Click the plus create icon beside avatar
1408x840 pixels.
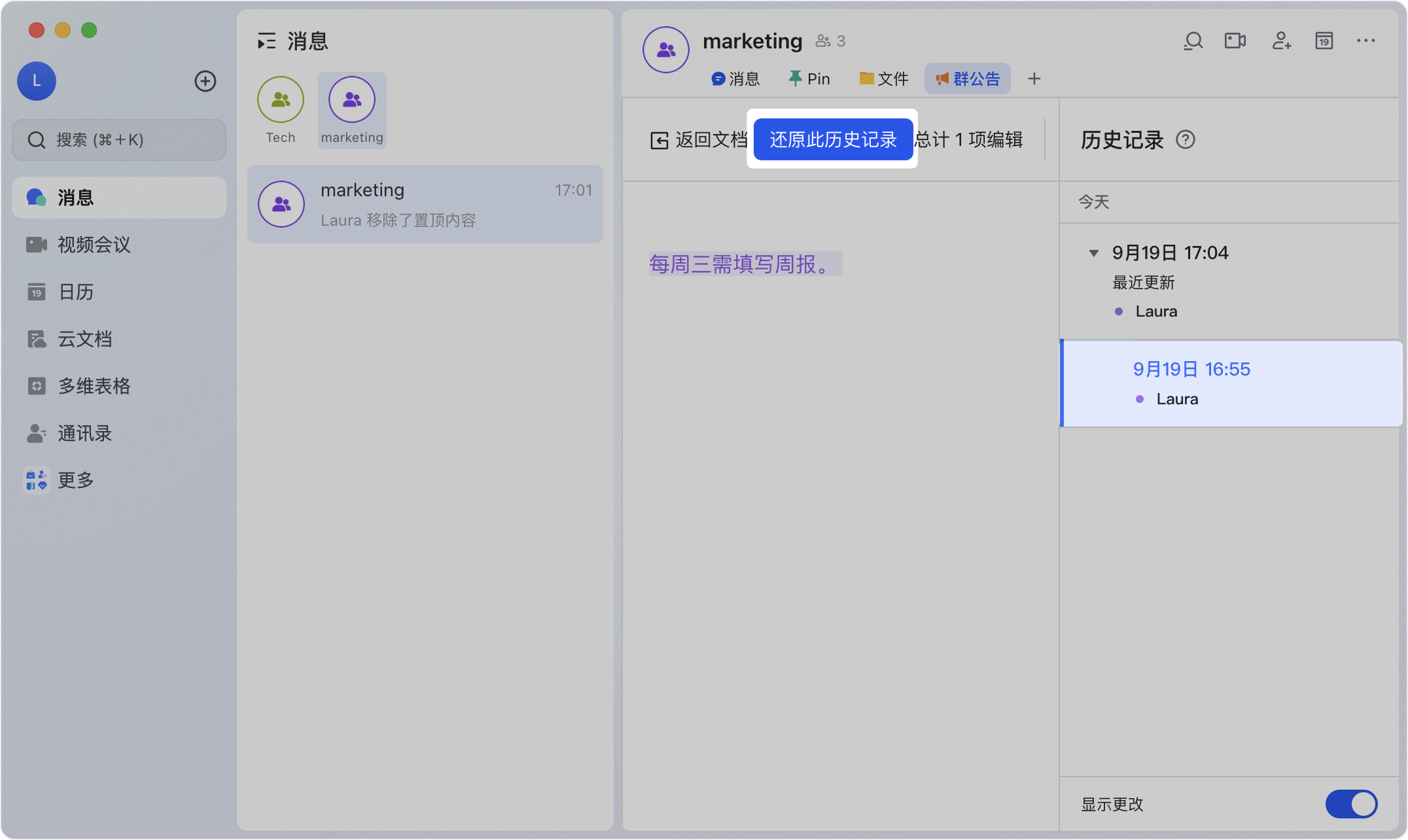click(x=205, y=81)
